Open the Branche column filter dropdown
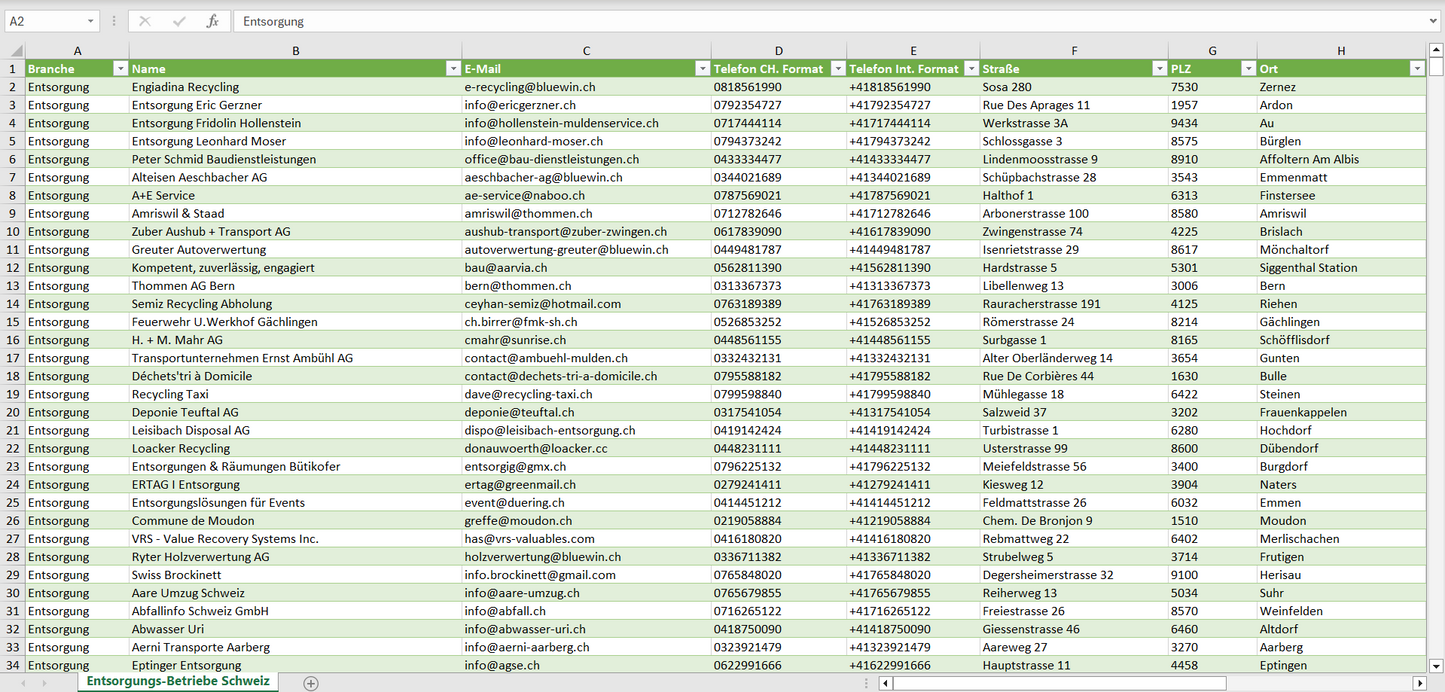Screen dimensions: 1445x692 (120, 69)
